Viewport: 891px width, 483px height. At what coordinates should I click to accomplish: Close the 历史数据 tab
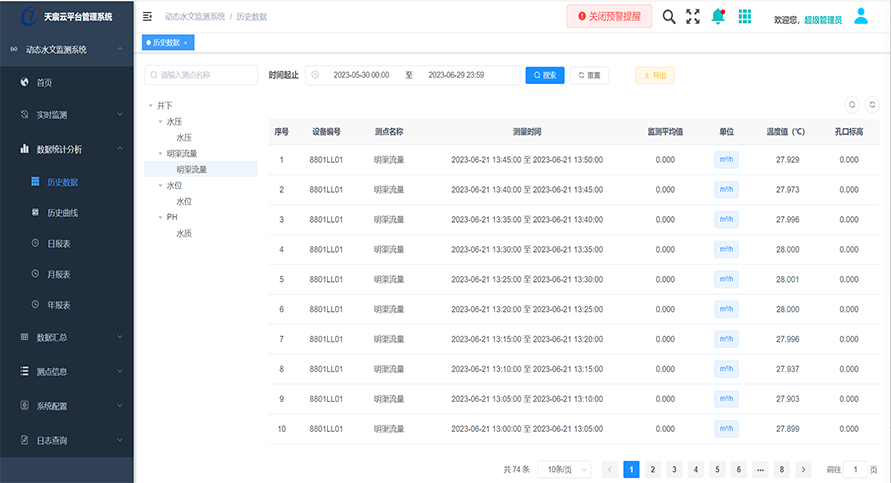(186, 43)
